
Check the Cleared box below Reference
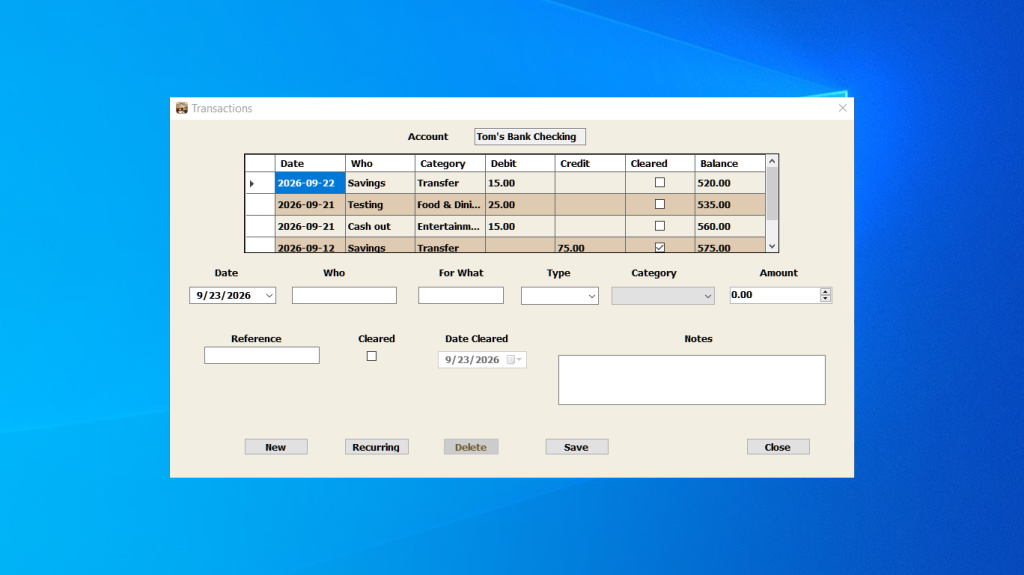pos(372,356)
